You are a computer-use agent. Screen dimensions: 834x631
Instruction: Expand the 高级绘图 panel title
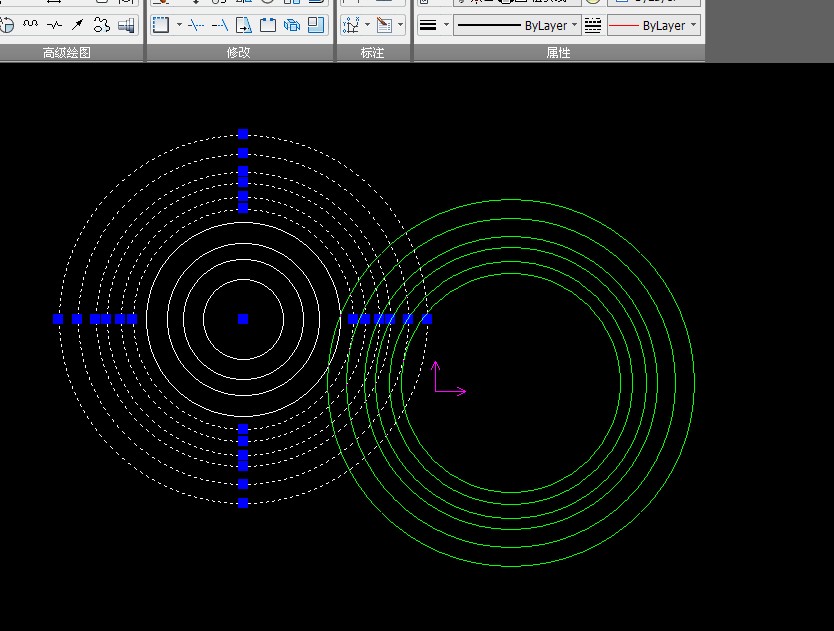pos(67,53)
